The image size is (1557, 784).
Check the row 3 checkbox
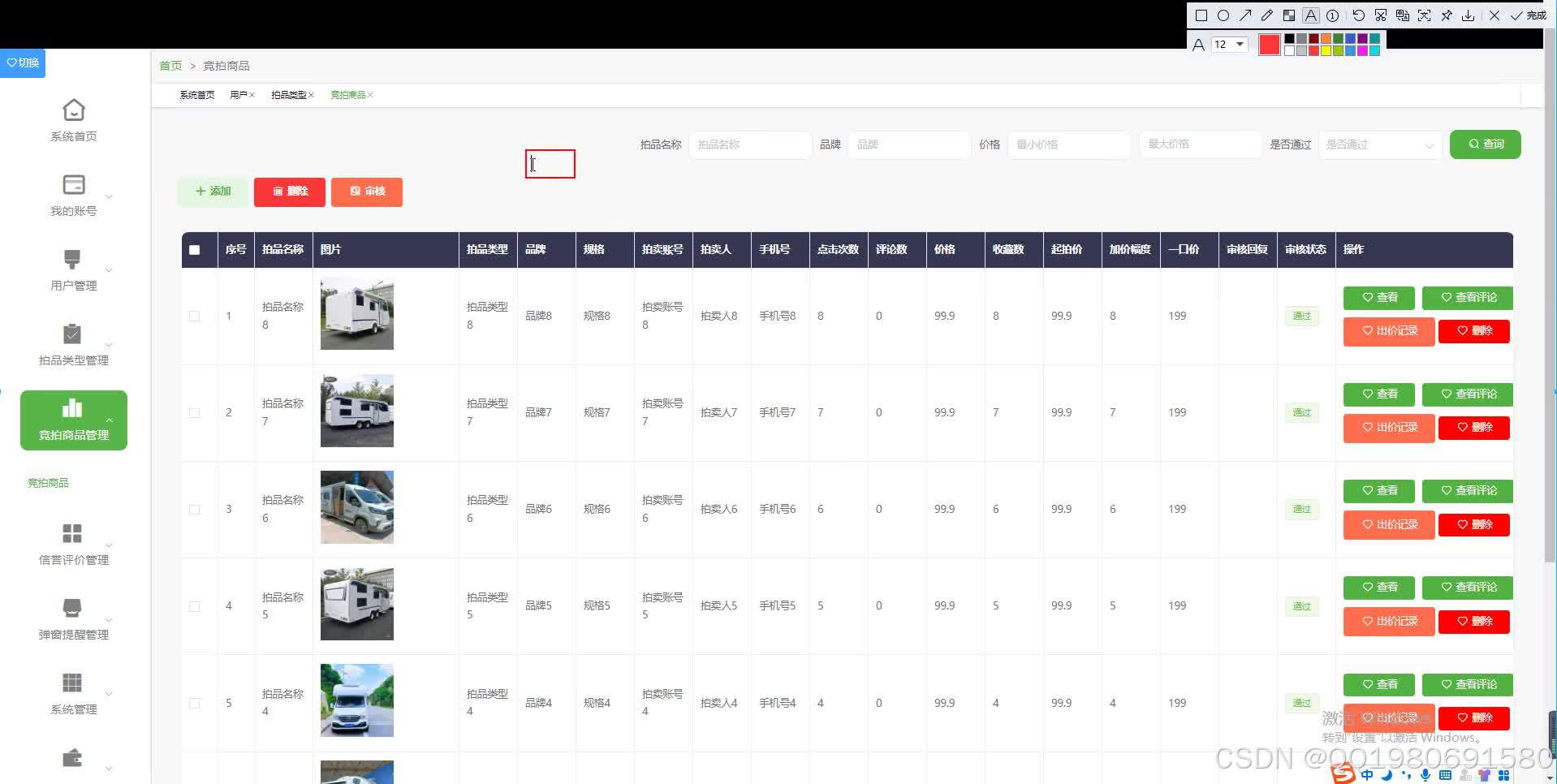pyautogui.click(x=195, y=509)
